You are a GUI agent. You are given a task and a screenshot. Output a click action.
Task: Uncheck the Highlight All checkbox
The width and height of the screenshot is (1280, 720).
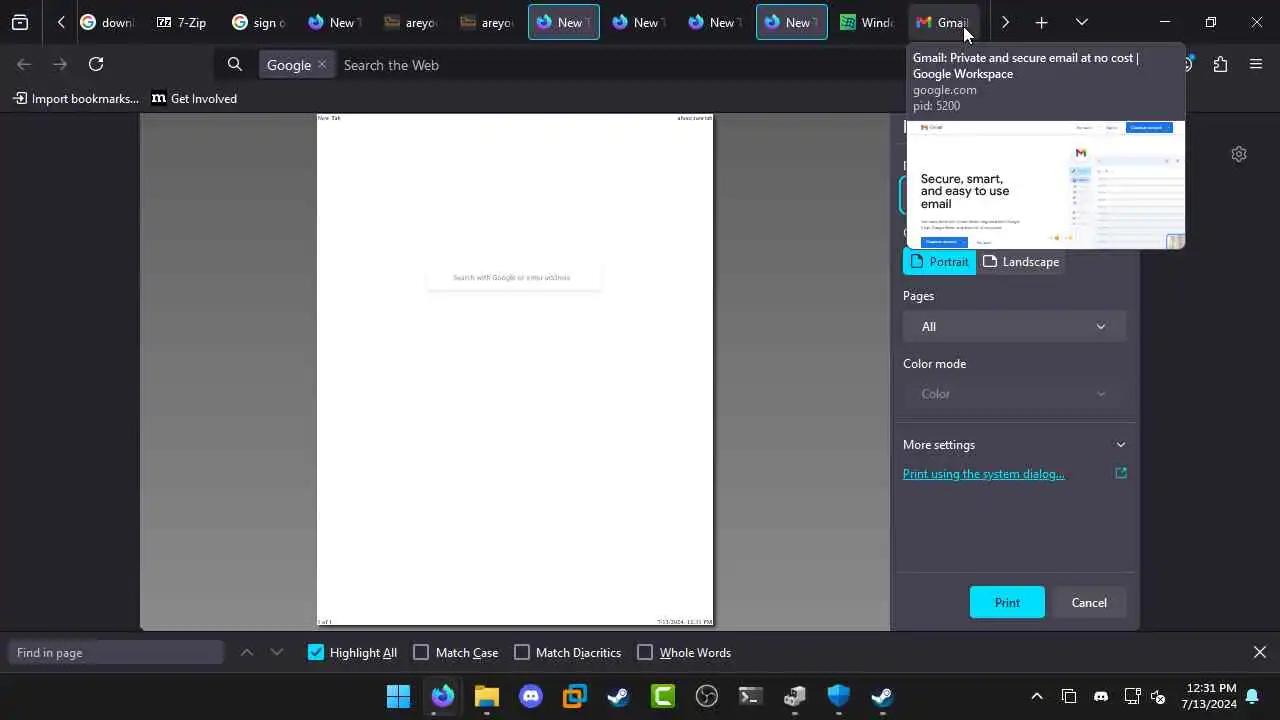pyautogui.click(x=316, y=652)
